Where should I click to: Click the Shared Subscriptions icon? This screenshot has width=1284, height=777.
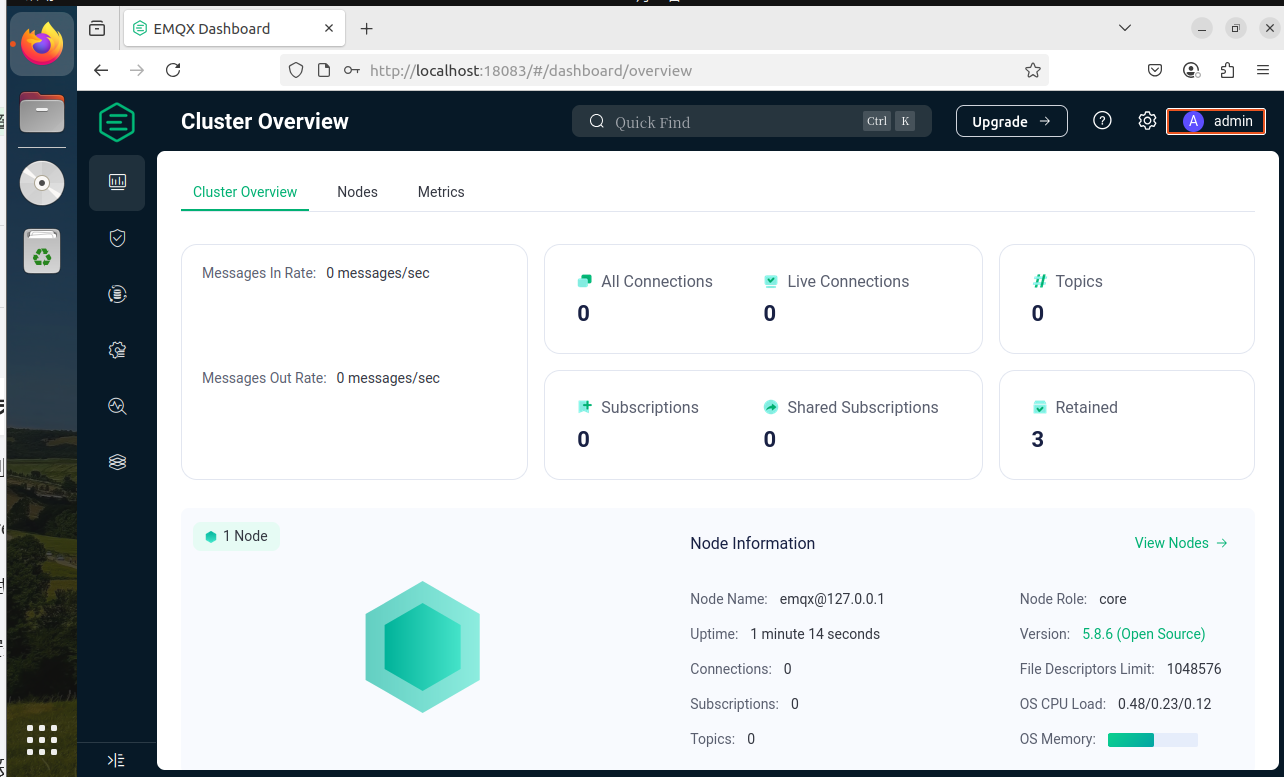[x=771, y=407]
